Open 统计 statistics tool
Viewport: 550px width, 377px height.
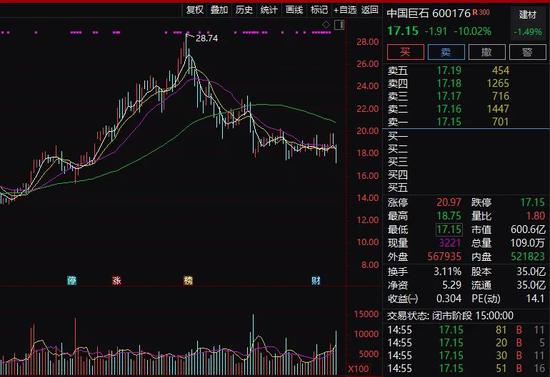click(269, 10)
